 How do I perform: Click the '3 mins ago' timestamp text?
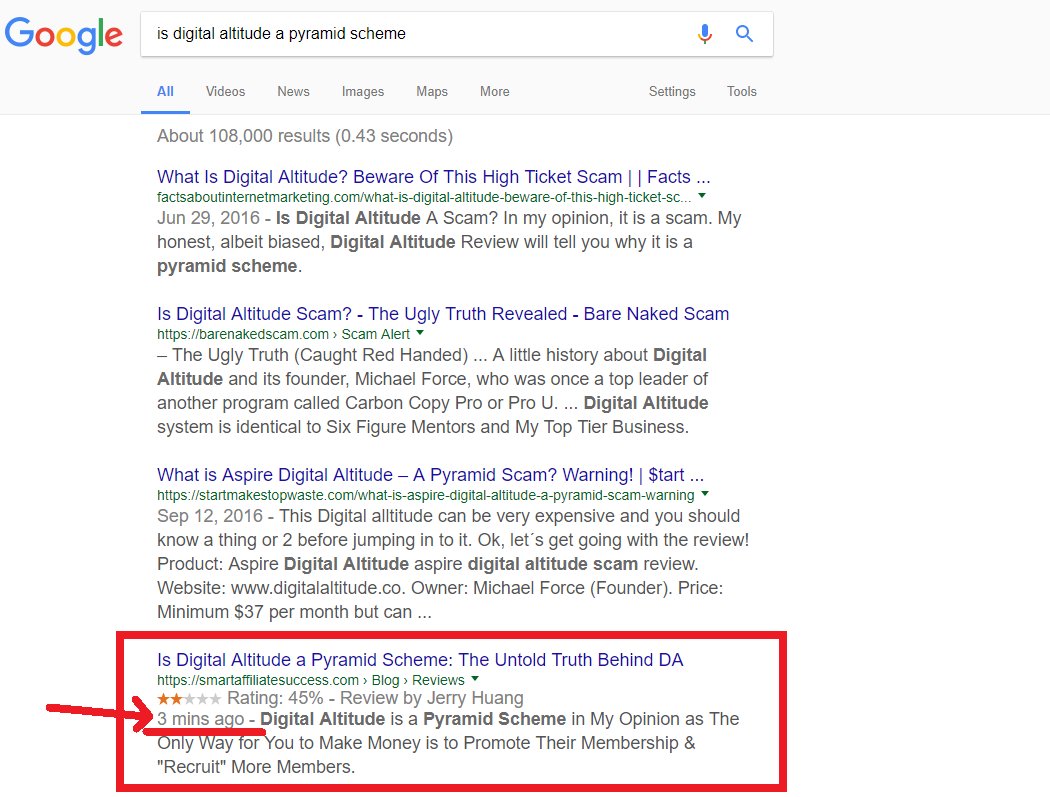click(200, 719)
